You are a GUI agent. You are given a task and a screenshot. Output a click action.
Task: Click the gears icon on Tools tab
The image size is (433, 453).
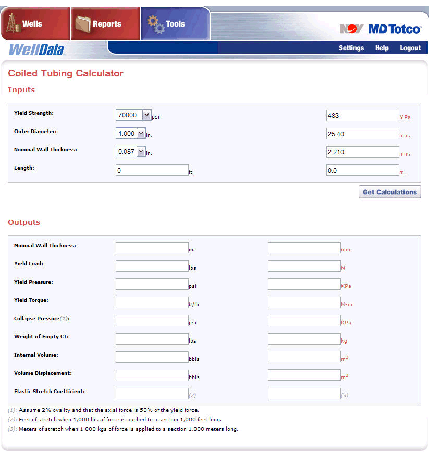pyautogui.click(x=156, y=24)
